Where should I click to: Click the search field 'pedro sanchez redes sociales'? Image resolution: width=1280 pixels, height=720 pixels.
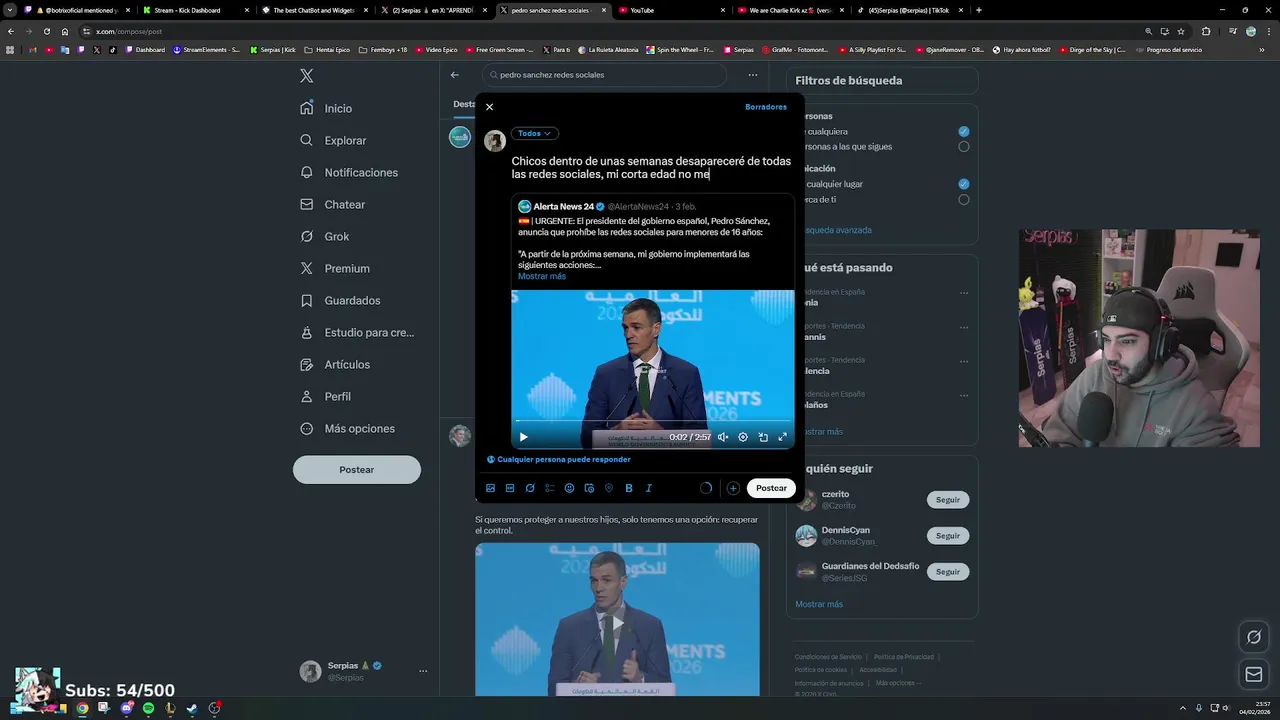(604, 75)
